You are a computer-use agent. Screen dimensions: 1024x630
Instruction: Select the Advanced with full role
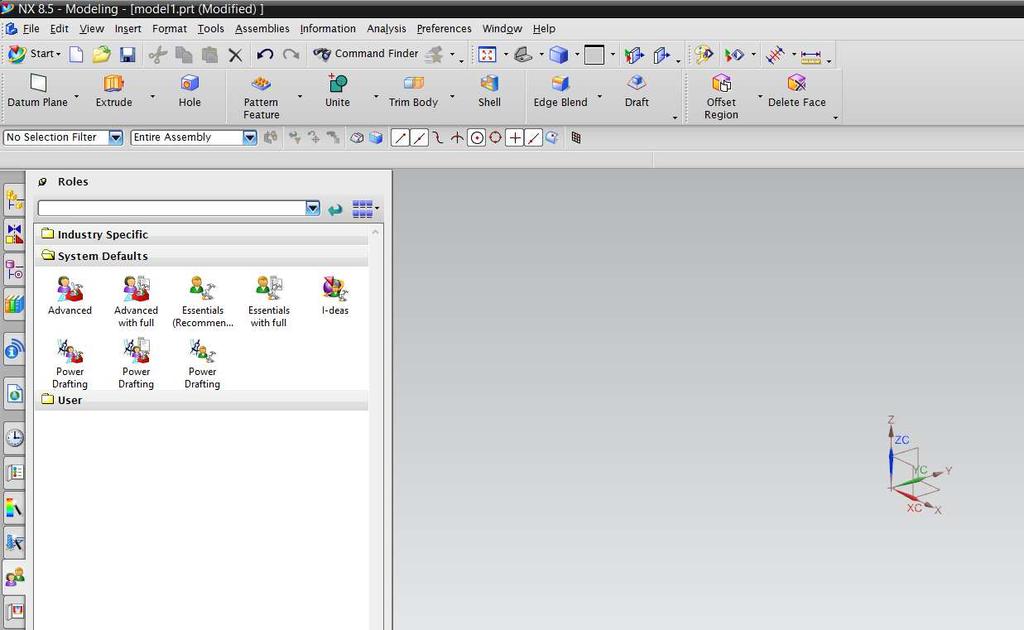click(x=136, y=302)
